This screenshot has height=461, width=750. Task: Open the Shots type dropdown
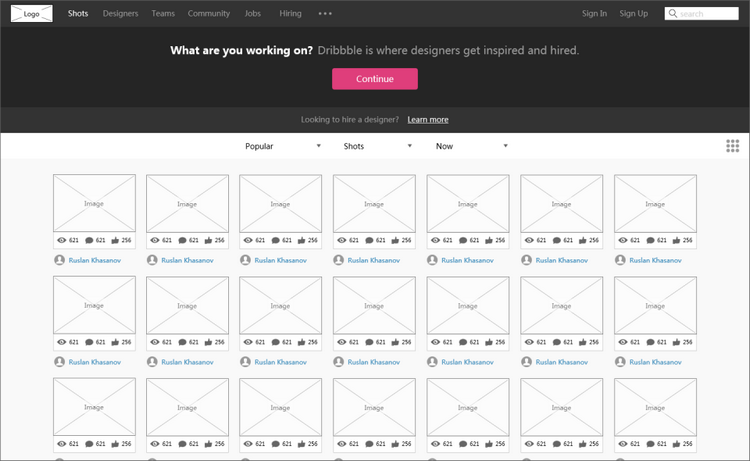pos(377,146)
